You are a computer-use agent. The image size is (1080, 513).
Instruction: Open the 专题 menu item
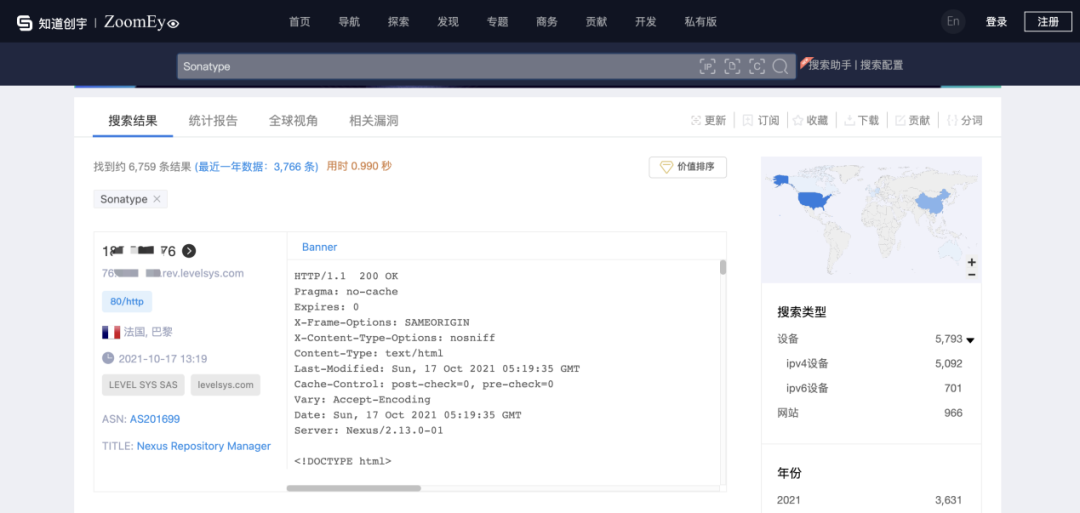(x=497, y=22)
